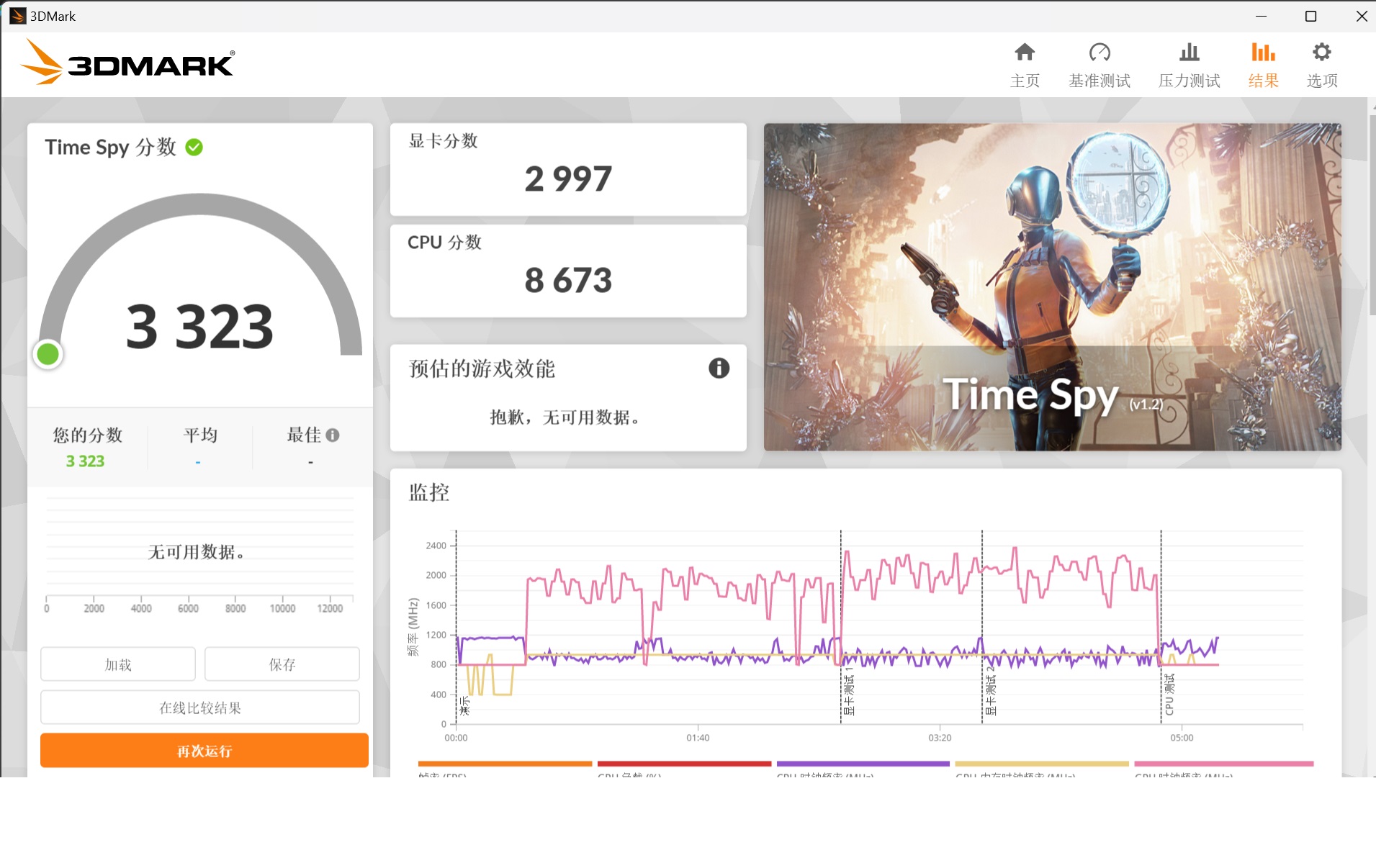Open the 基准测试 benchmarks tab
The width and height of the screenshot is (1376, 868).
1100,65
